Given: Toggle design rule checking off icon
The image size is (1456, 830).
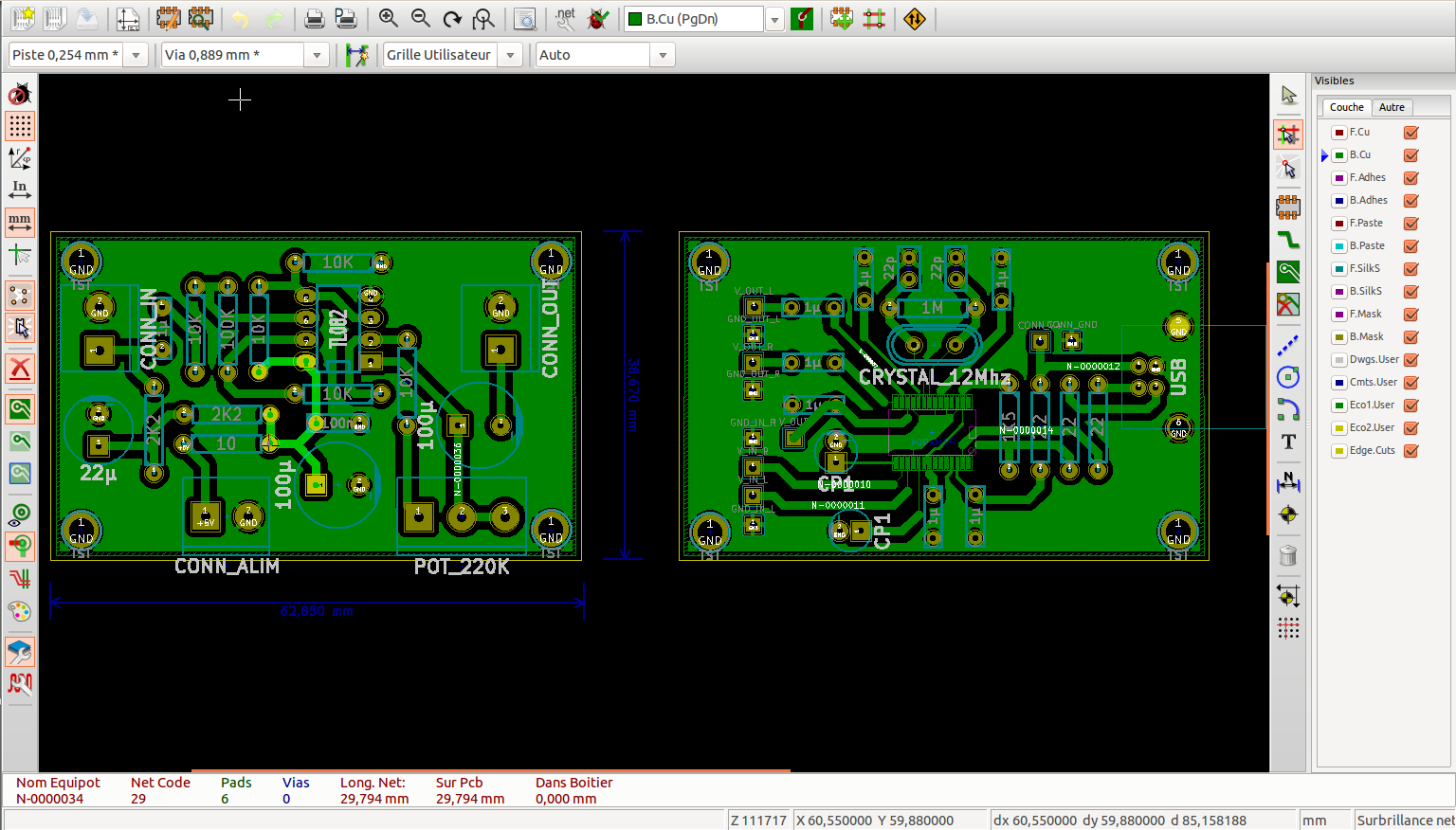Looking at the screenshot, I should [x=20, y=94].
